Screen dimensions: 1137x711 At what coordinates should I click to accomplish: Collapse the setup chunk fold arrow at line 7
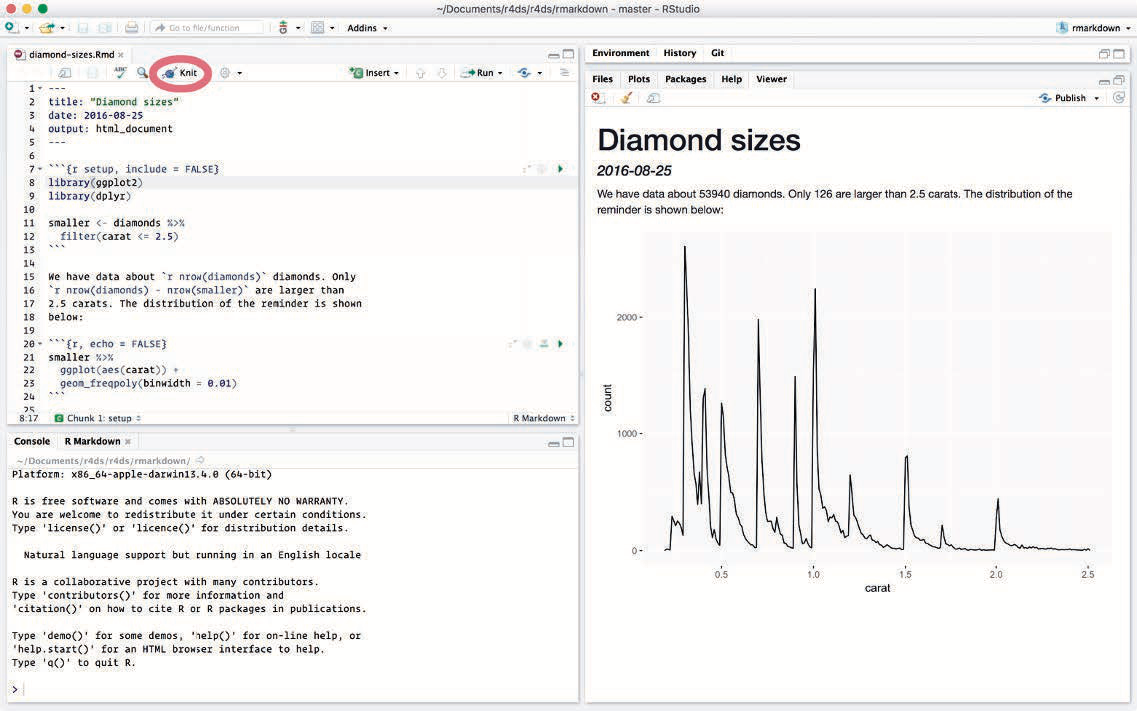pyautogui.click(x=39, y=170)
